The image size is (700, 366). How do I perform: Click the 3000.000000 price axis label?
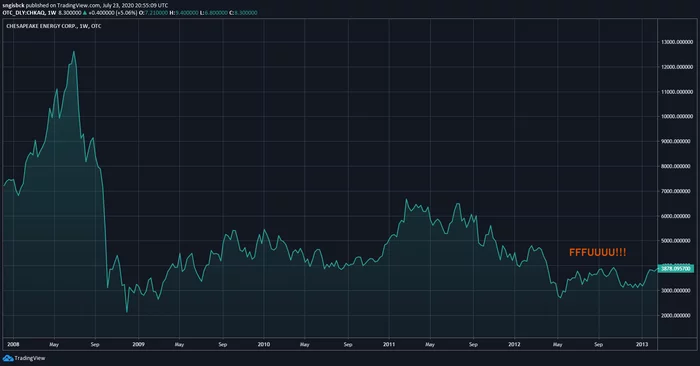coord(677,291)
